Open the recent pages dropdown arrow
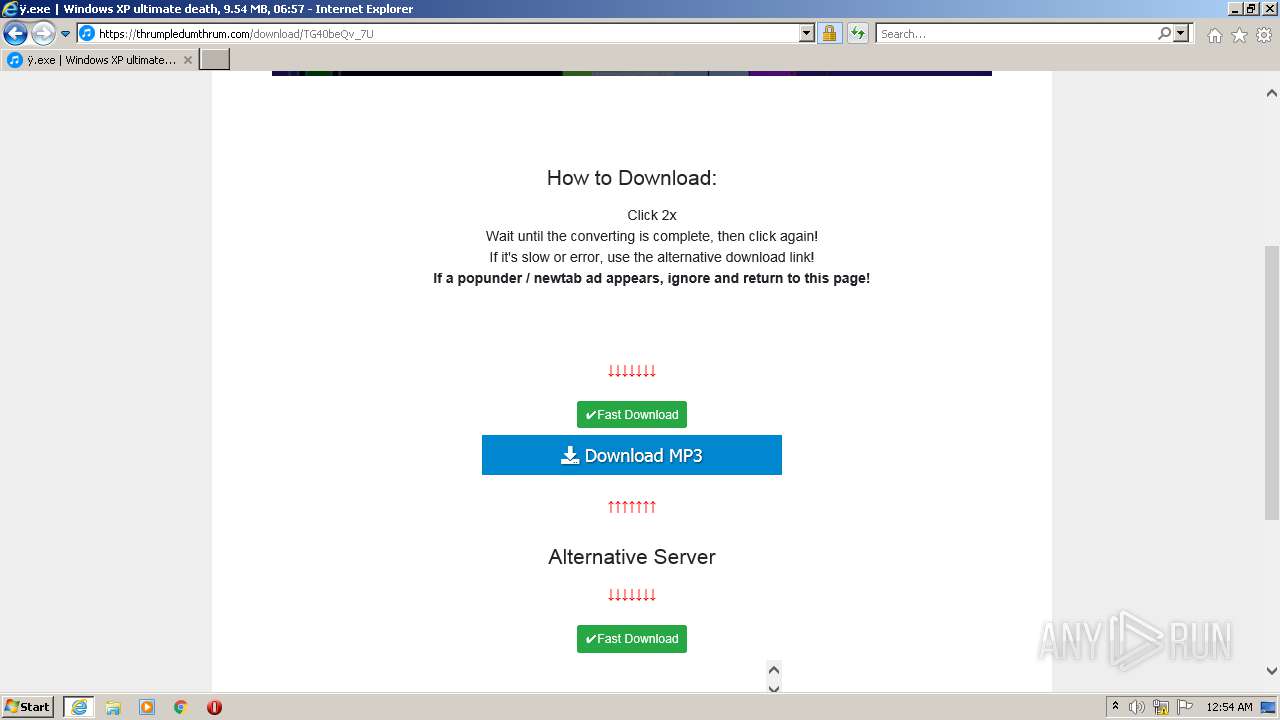The width and height of the screenshot is (1280, 720). pos(66,34)
